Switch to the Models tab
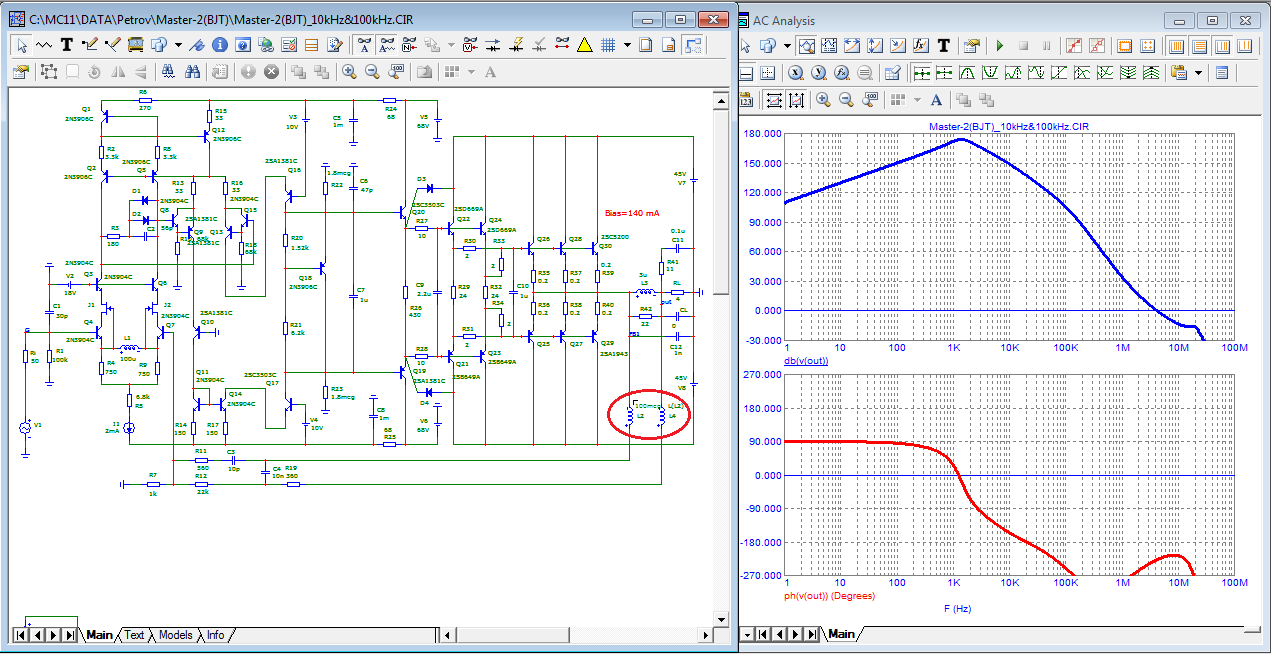Screen dimensions: 1271x654 click(x=175, y=635)
